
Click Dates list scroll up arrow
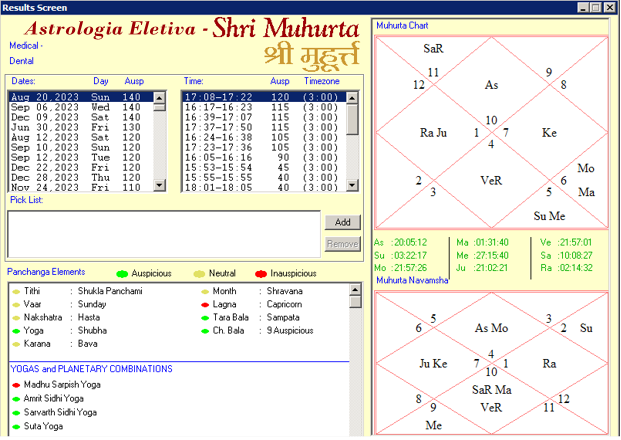click(x=159, y=97)
